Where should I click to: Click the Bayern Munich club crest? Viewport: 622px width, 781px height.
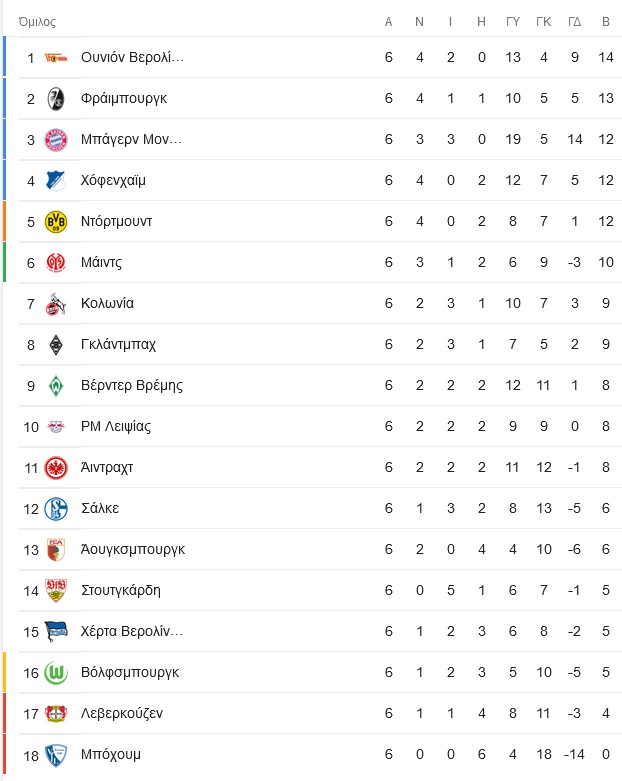pyautogui.click(x=56, y=140)
